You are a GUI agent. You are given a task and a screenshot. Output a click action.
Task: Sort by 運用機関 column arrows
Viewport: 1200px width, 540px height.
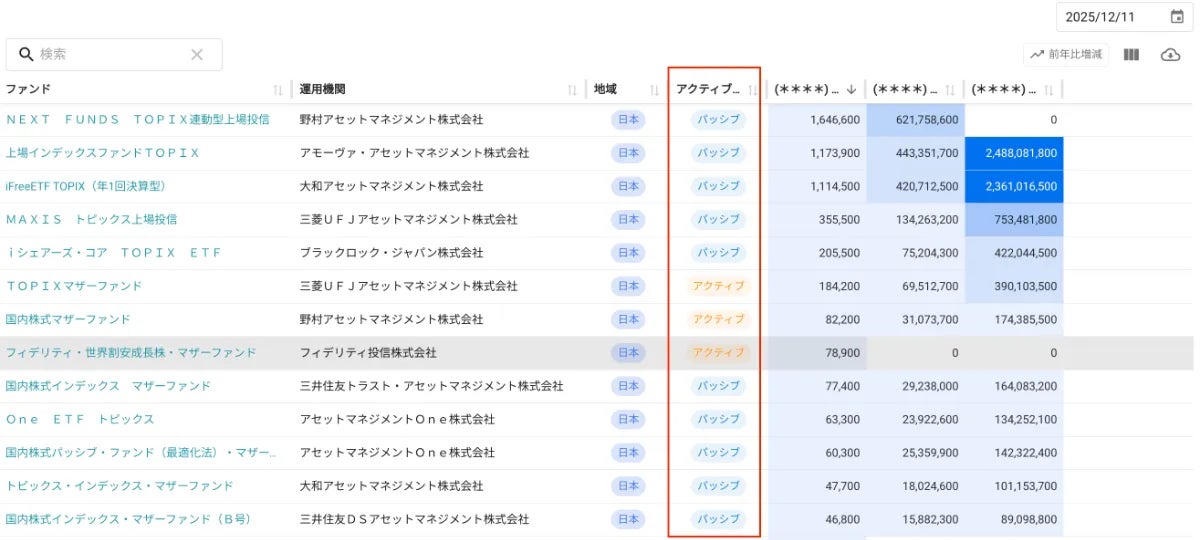coord(572,90)
